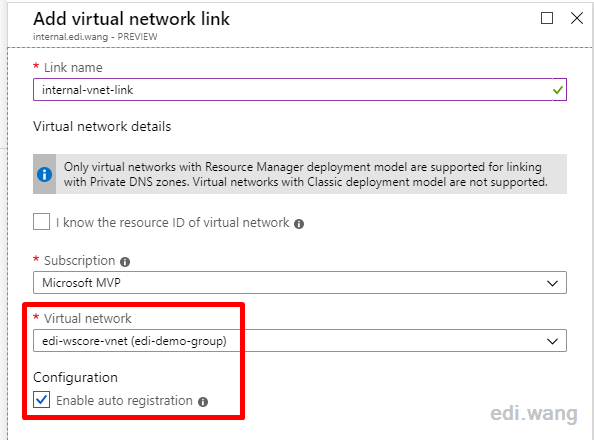
Task: Click info icon beside Enable auto registration
Action: tap(203, 402)
